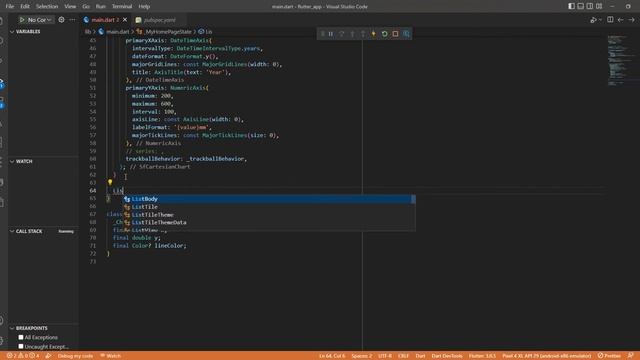Select ListTileThemeData autocomplete suggestion

click(x=269, y=222)
